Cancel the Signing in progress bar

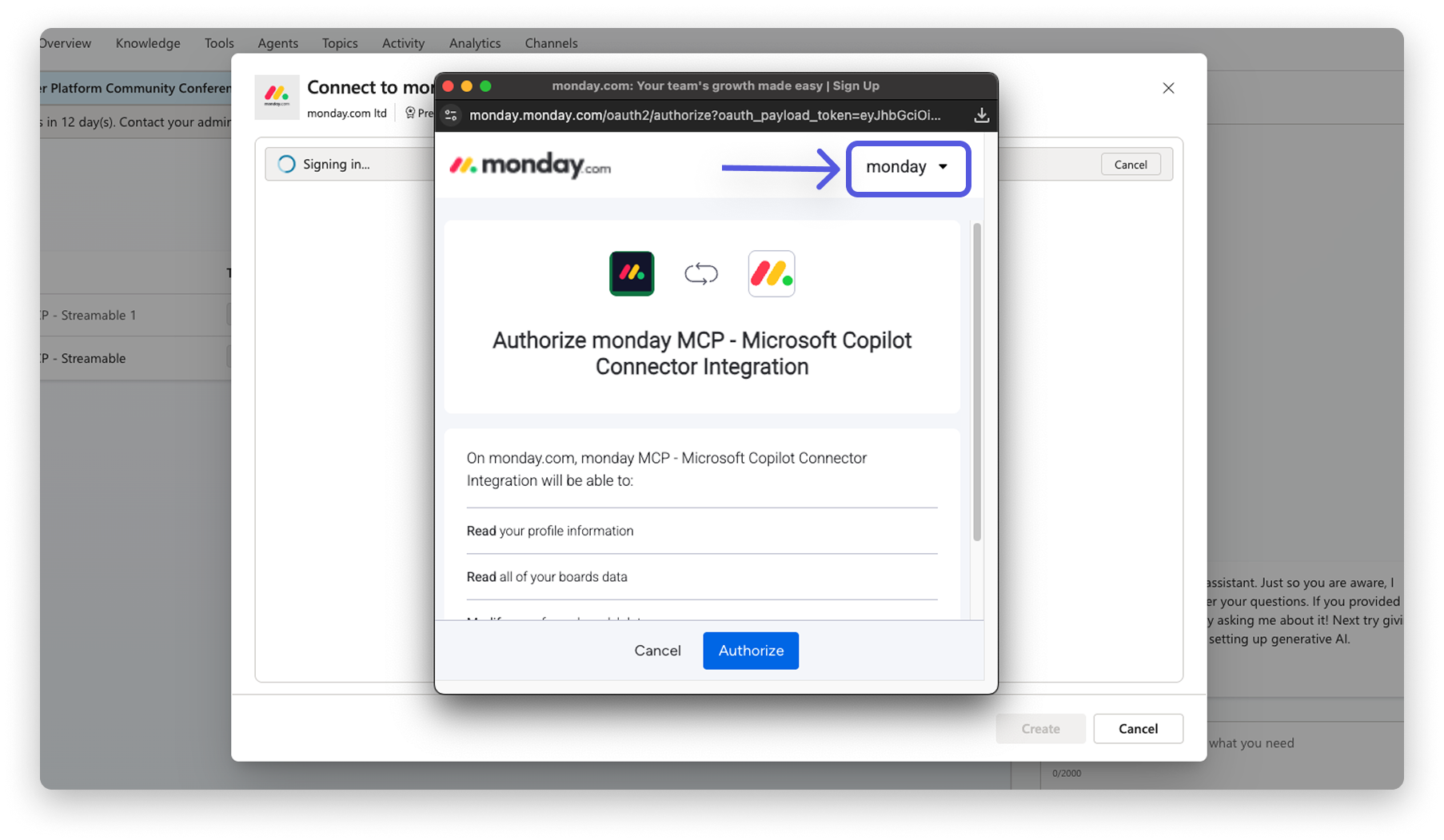(x=1131, y=165)
